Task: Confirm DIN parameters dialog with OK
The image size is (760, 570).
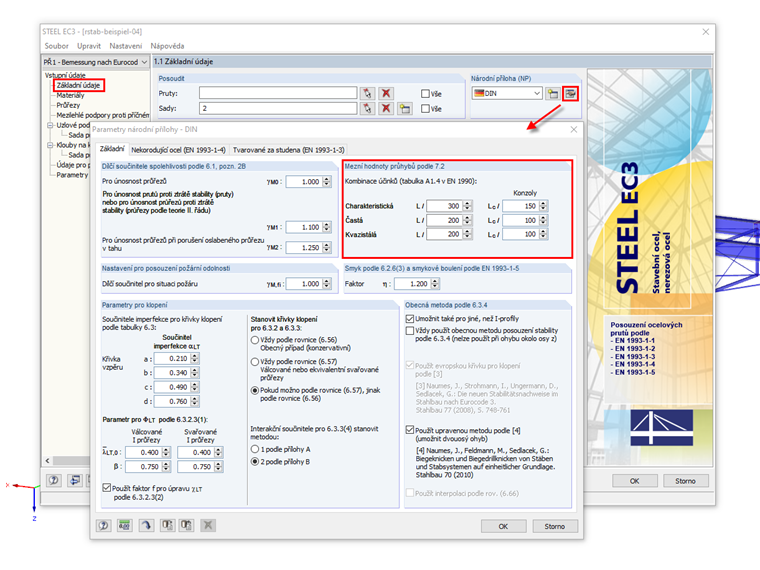Action: click(x=504, y=526)
